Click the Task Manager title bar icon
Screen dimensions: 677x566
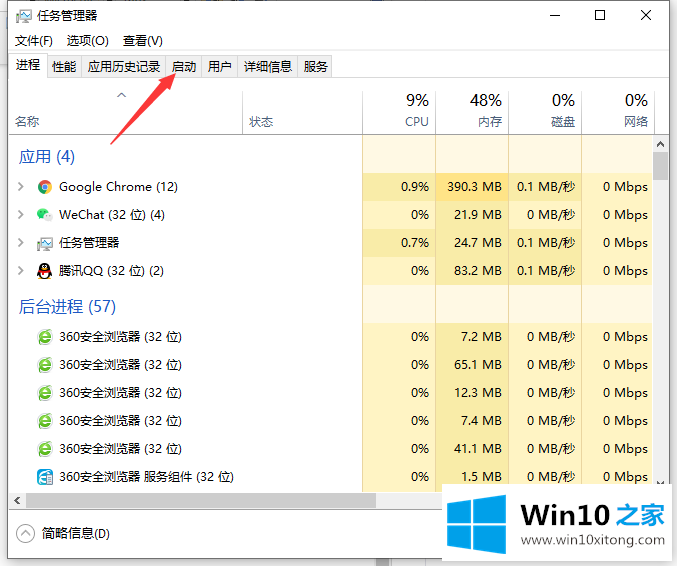tap(23, 16)
